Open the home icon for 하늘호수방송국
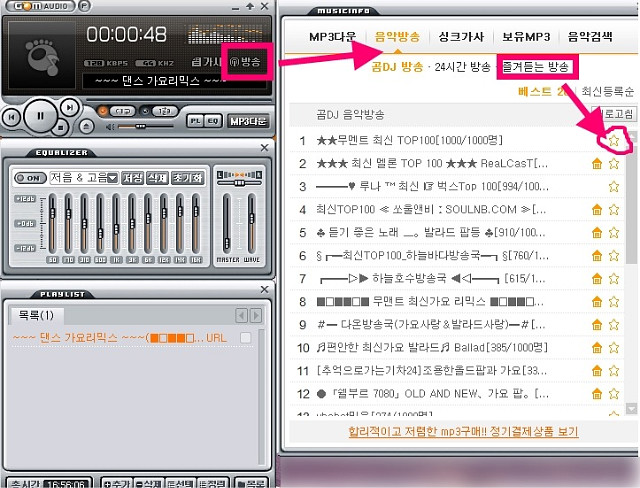This screenshot has width=640, height=488. tap(597, 279)
